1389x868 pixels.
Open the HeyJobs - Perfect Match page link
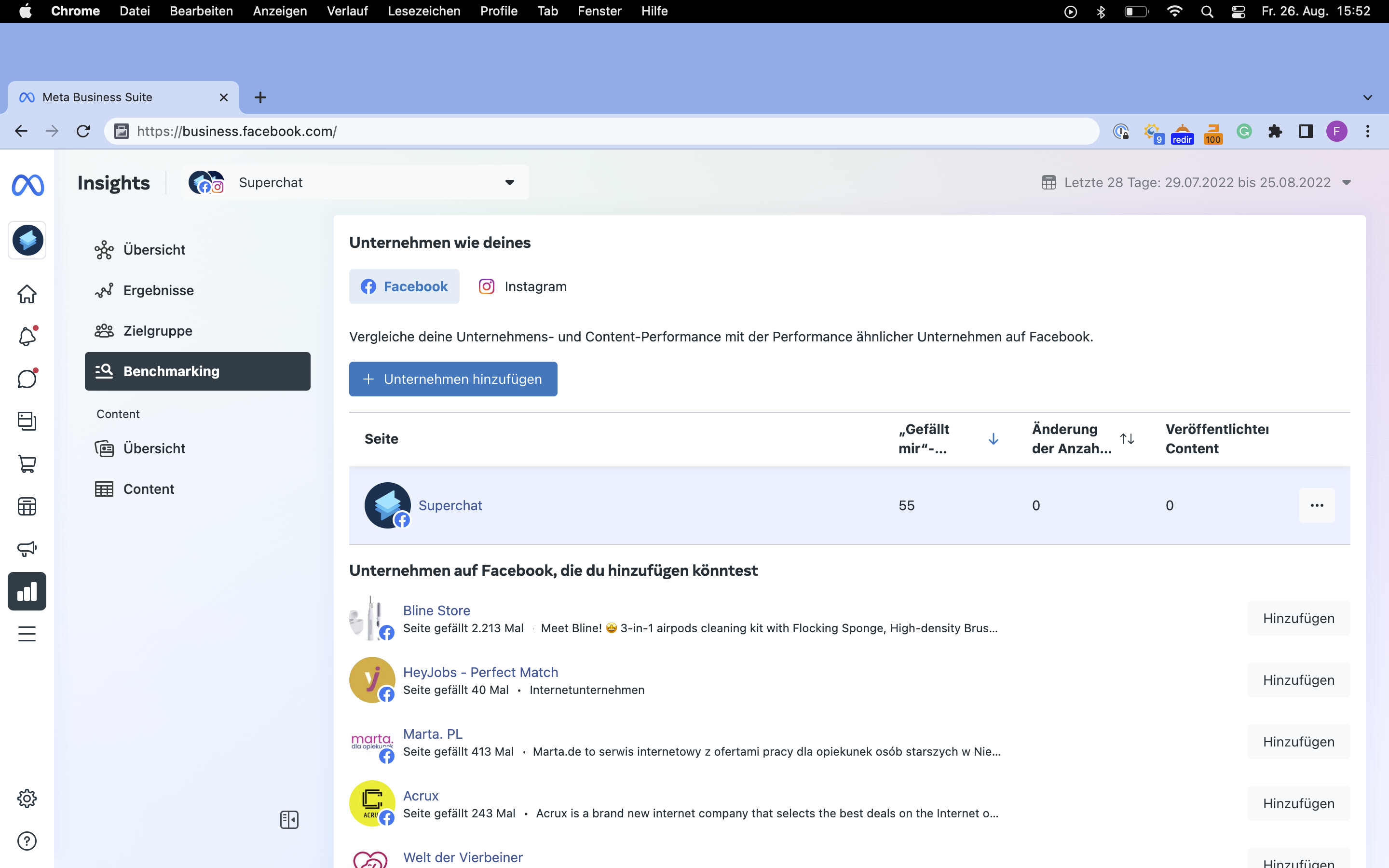click(x=480, y=672)
